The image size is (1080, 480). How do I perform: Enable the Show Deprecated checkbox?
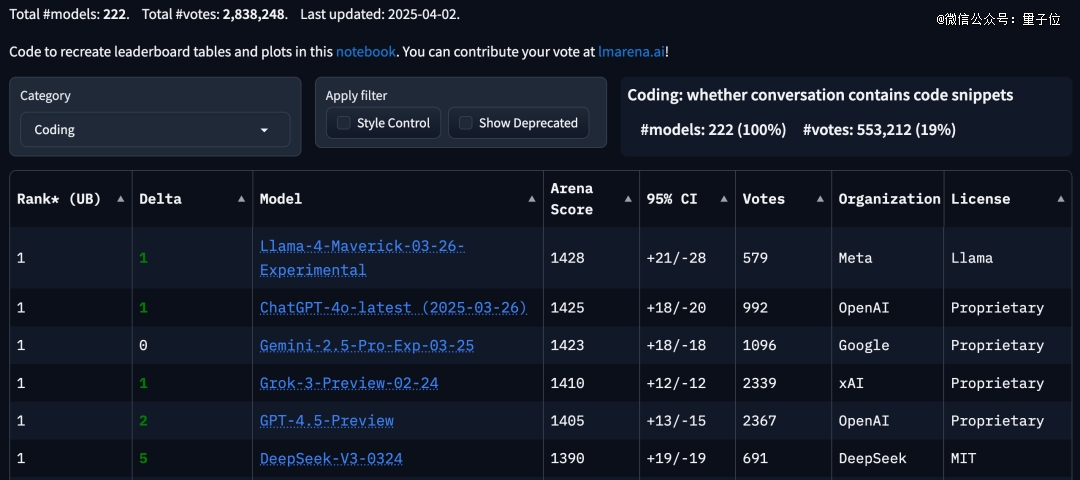[466, 123]
